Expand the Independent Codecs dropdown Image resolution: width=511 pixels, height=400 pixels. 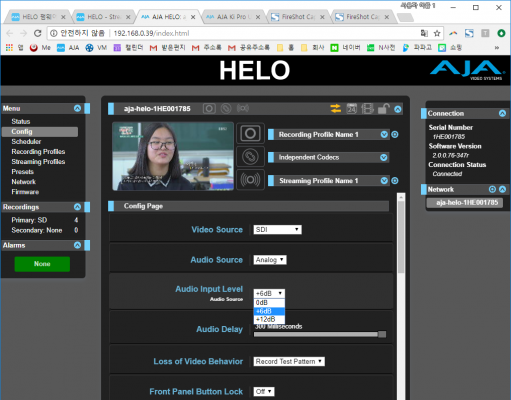click(x=384, y=157)
